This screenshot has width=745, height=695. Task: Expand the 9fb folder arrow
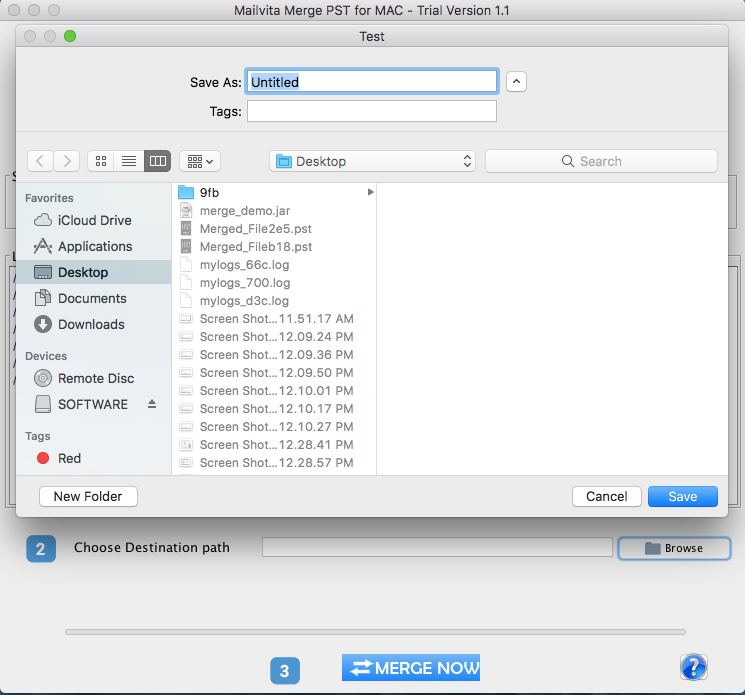tap(370, 192)
